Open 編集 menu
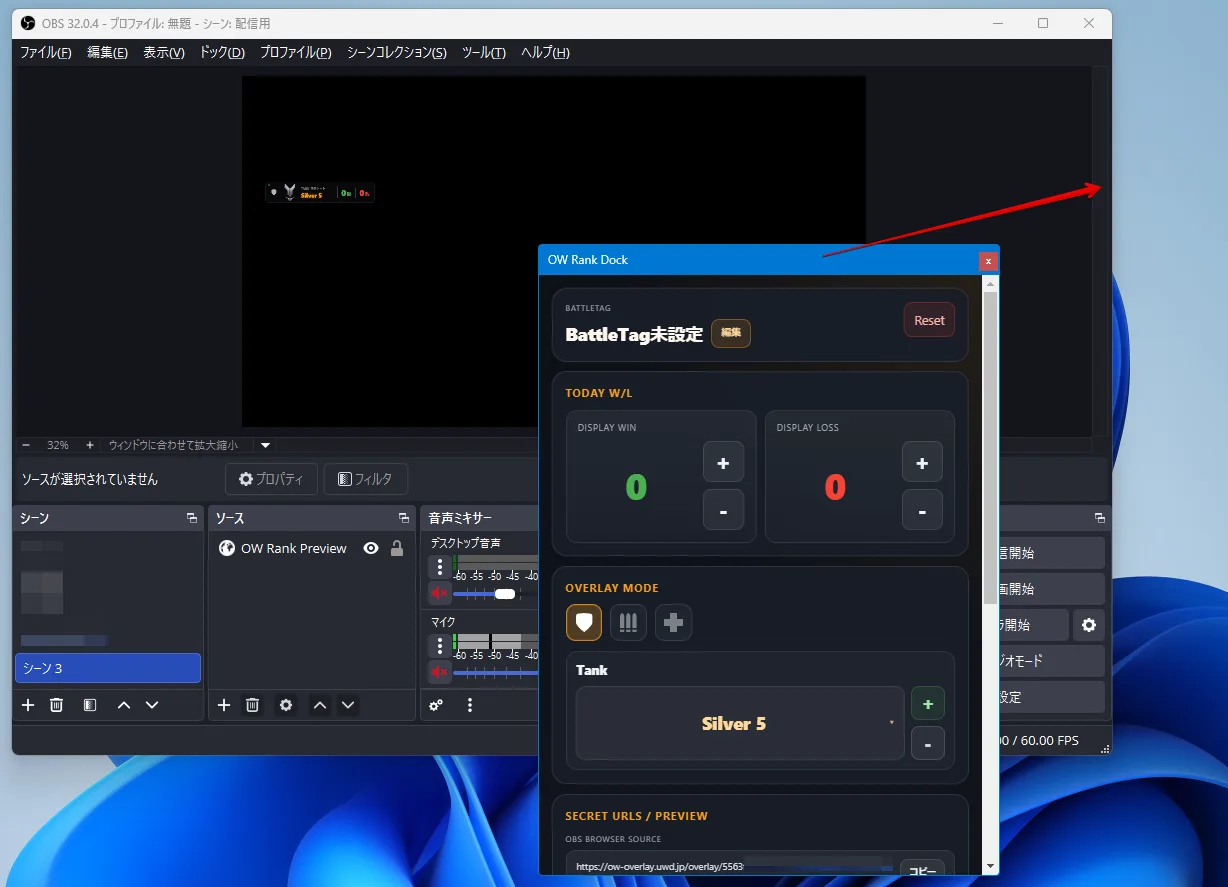Viewport: 1228px width, 887px height. (107, 53)
